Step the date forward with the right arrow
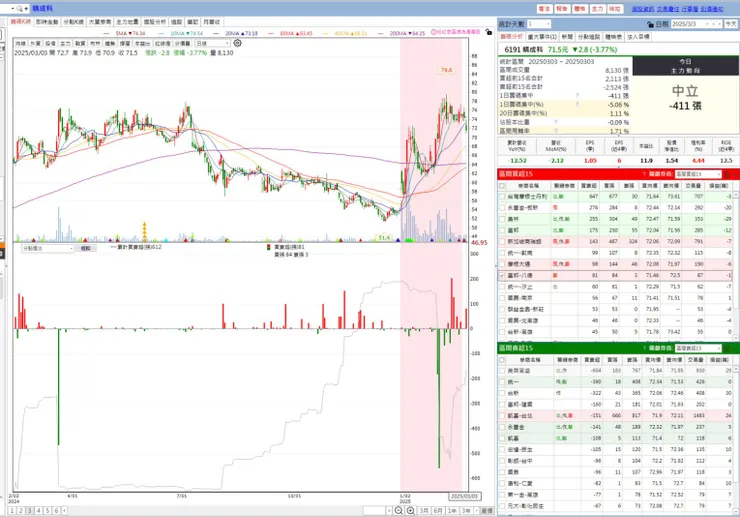The width and height of the screenshot is (740, 517). (x=719, y=24)
